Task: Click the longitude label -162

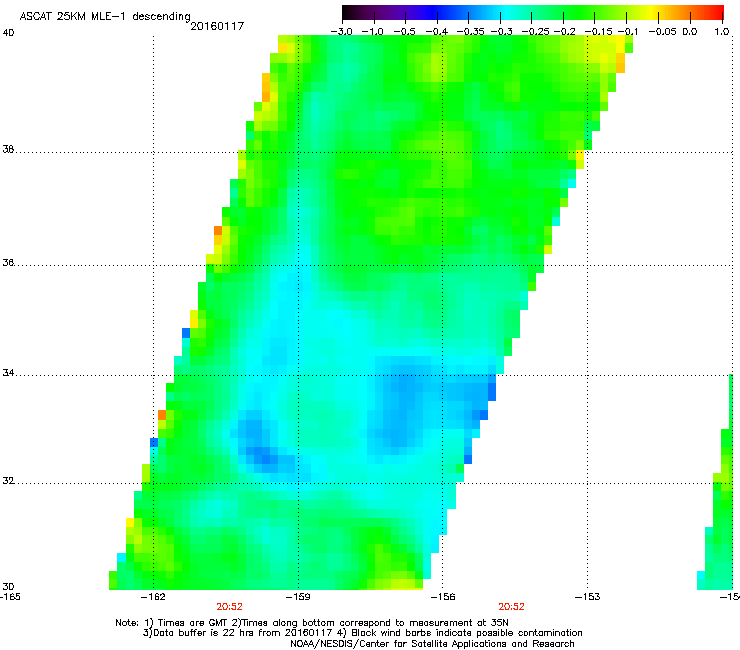Action: point(153,597)
